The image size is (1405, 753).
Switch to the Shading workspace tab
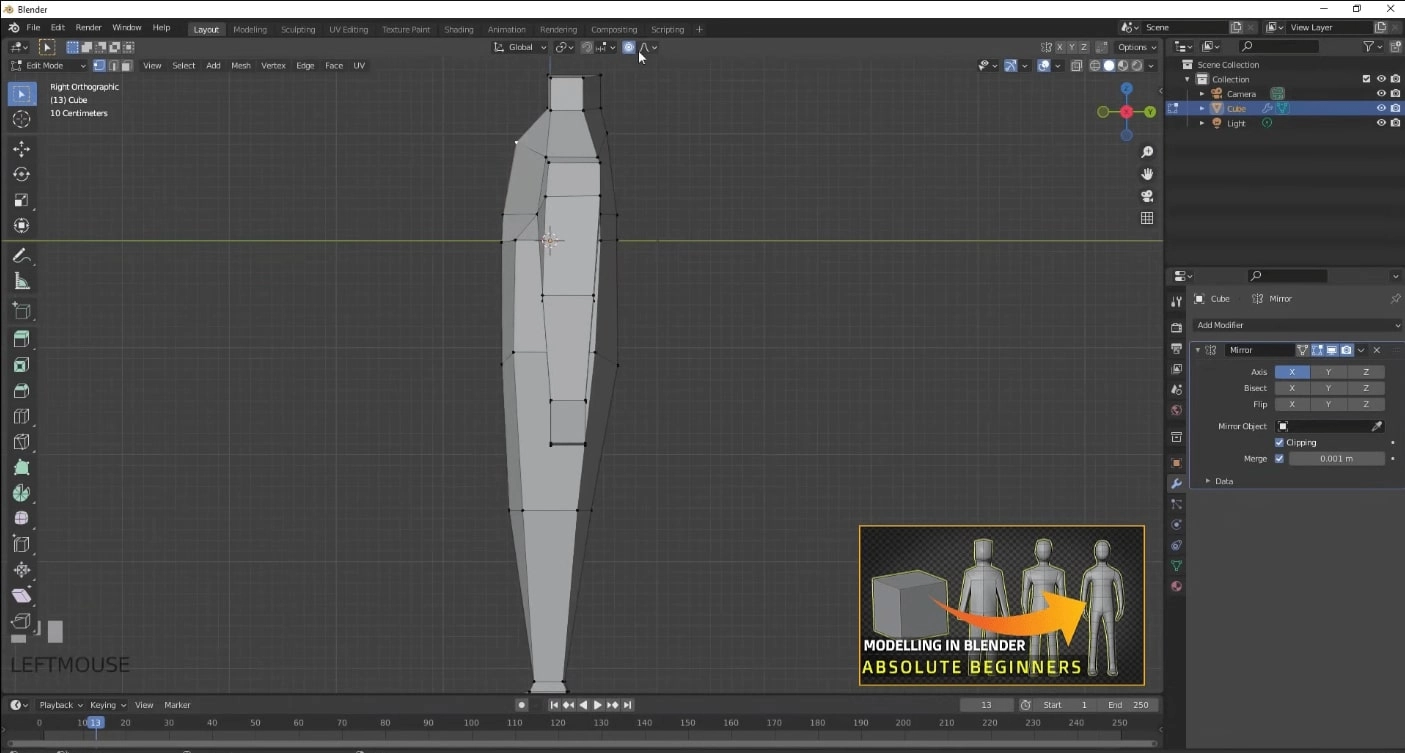click(458, 29)
